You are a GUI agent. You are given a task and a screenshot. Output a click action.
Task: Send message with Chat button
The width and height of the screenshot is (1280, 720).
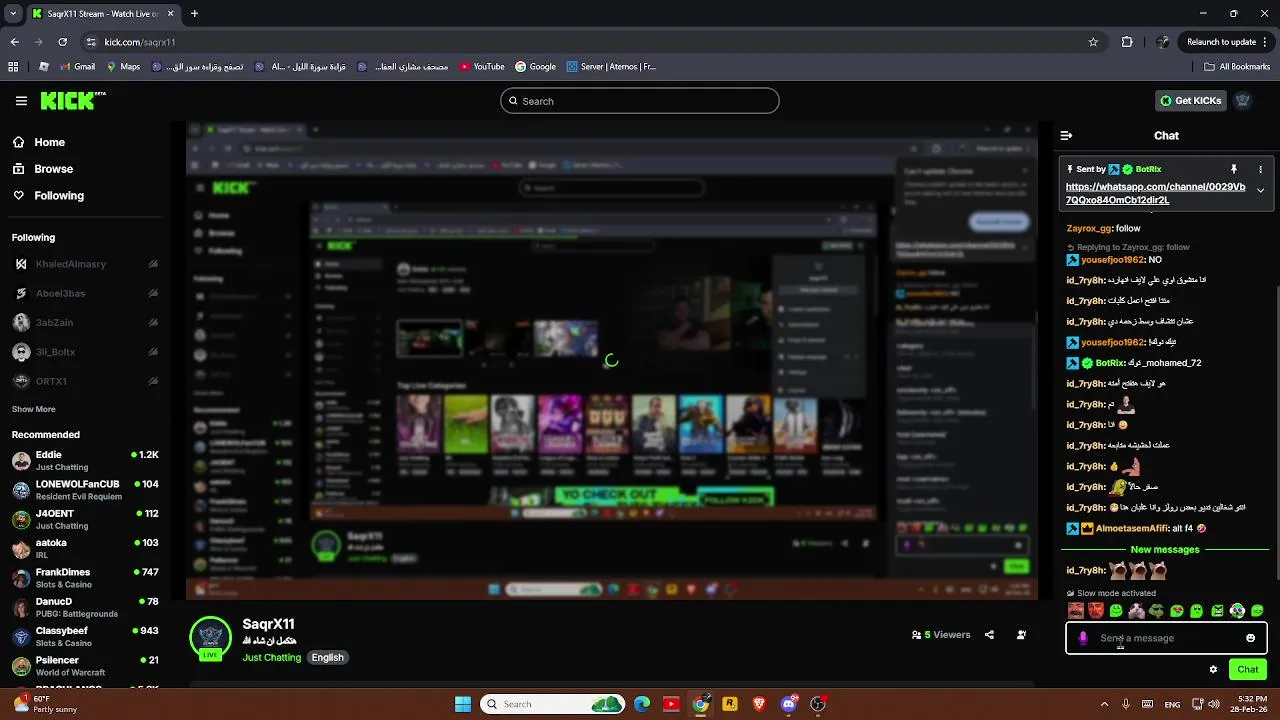pyautogui.click(x=1248, y=670)
